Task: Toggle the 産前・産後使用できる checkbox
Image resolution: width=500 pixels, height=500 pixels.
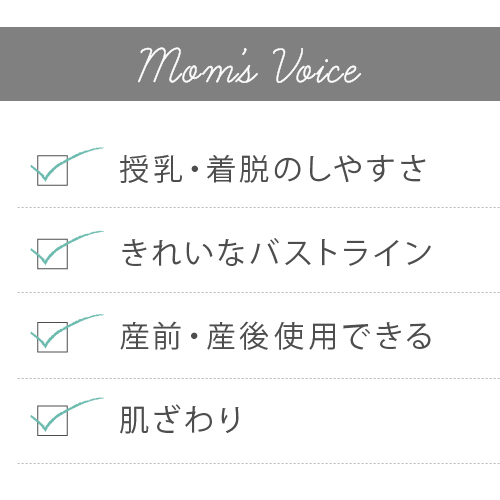Action: [52, 337]
